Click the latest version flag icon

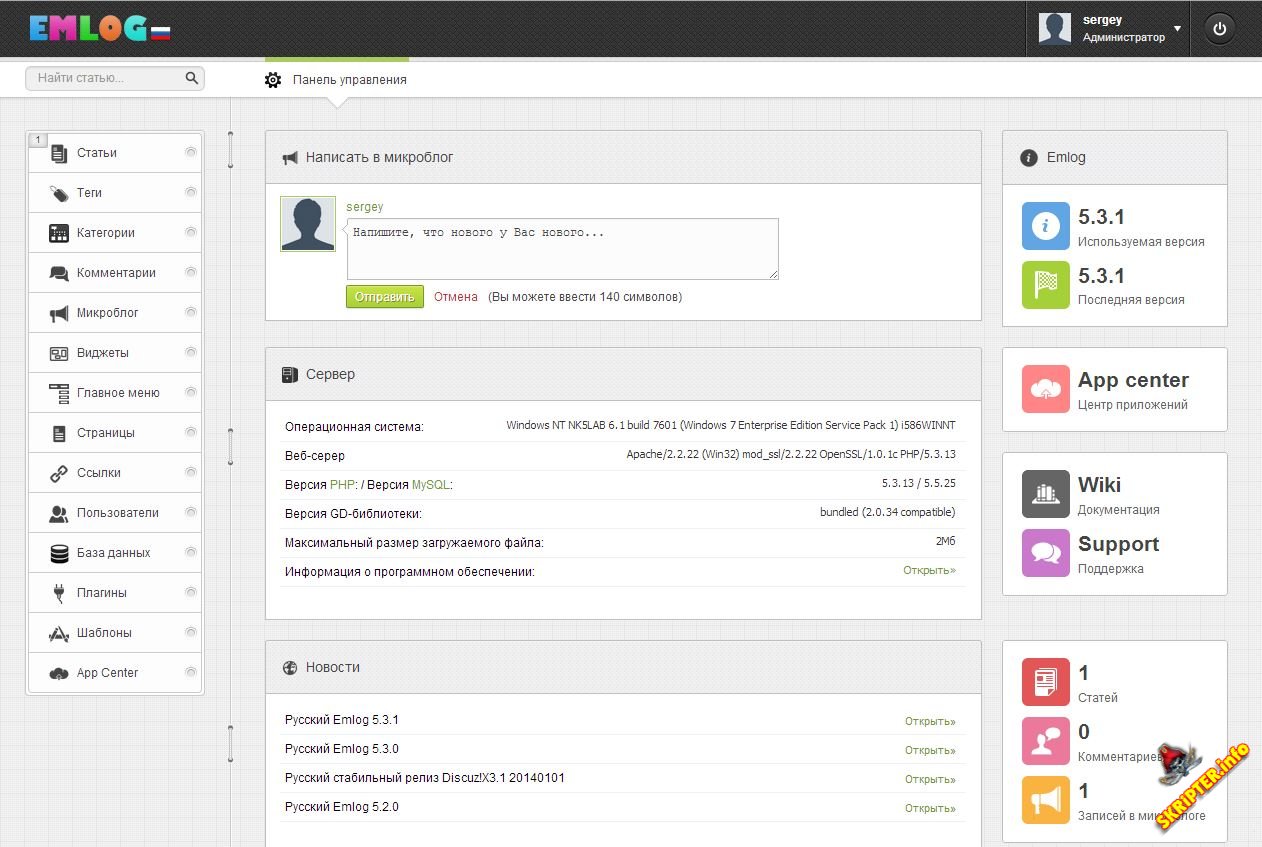tap(1046, 285)
